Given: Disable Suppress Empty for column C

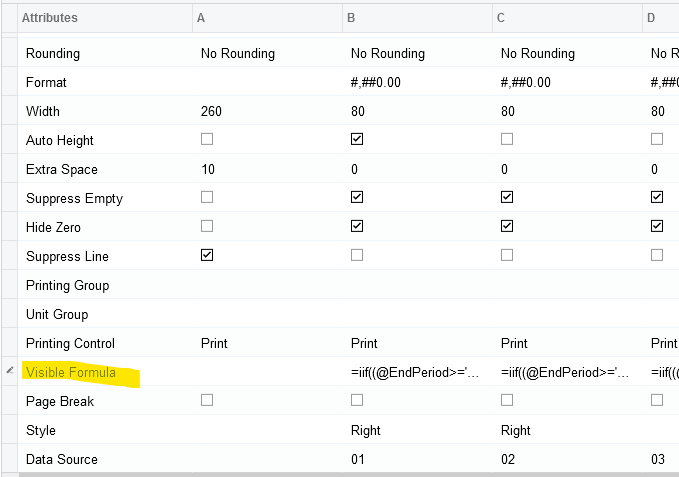Looking at the screenshot, I should coord(507,197).
